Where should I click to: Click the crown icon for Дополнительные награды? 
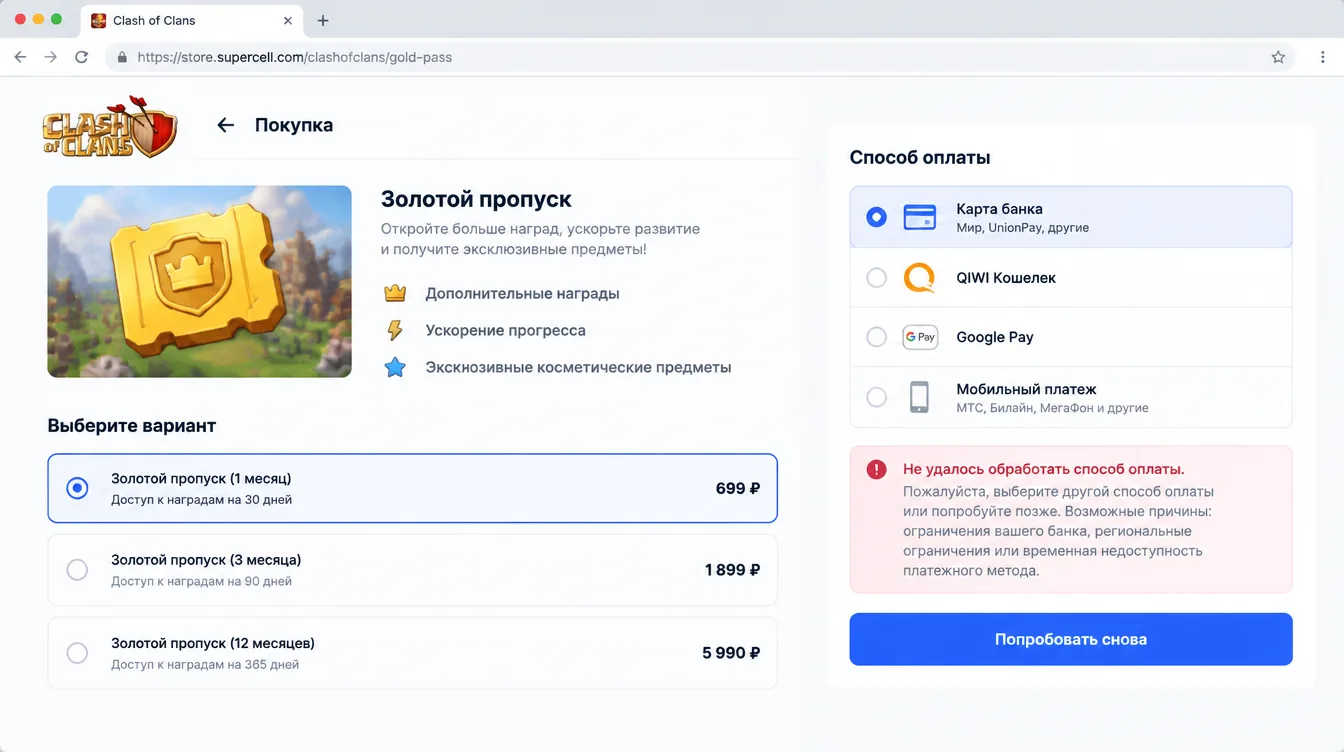(396, 294)
